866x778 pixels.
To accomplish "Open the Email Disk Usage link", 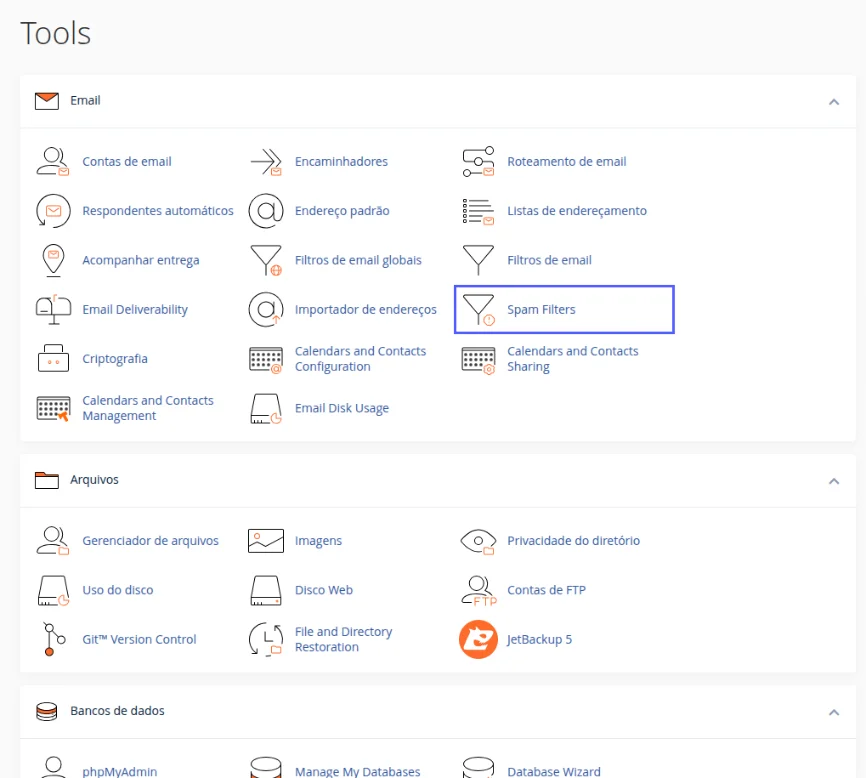I will [342, 408].
